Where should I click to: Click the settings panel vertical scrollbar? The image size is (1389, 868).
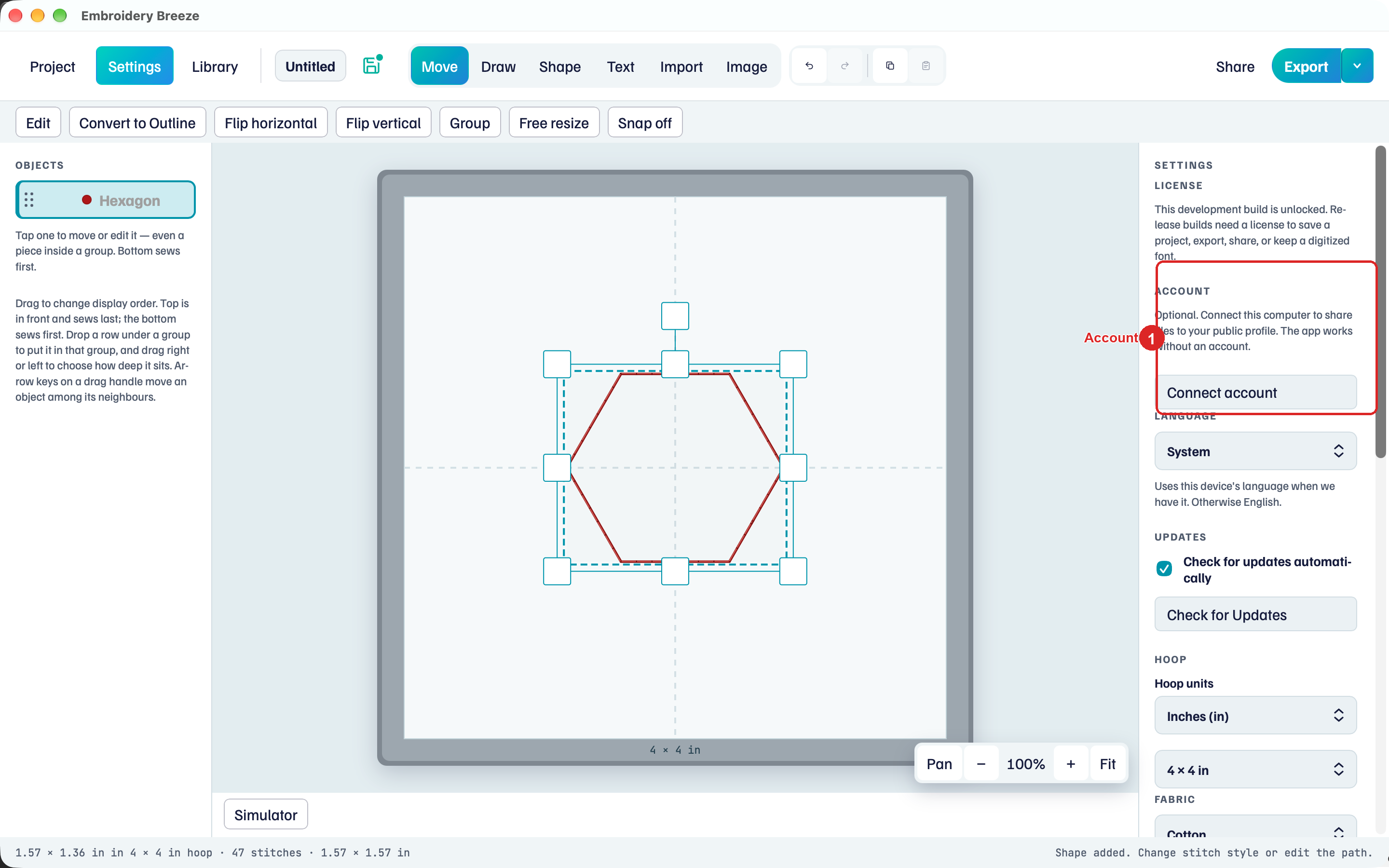coord(1380,302)
